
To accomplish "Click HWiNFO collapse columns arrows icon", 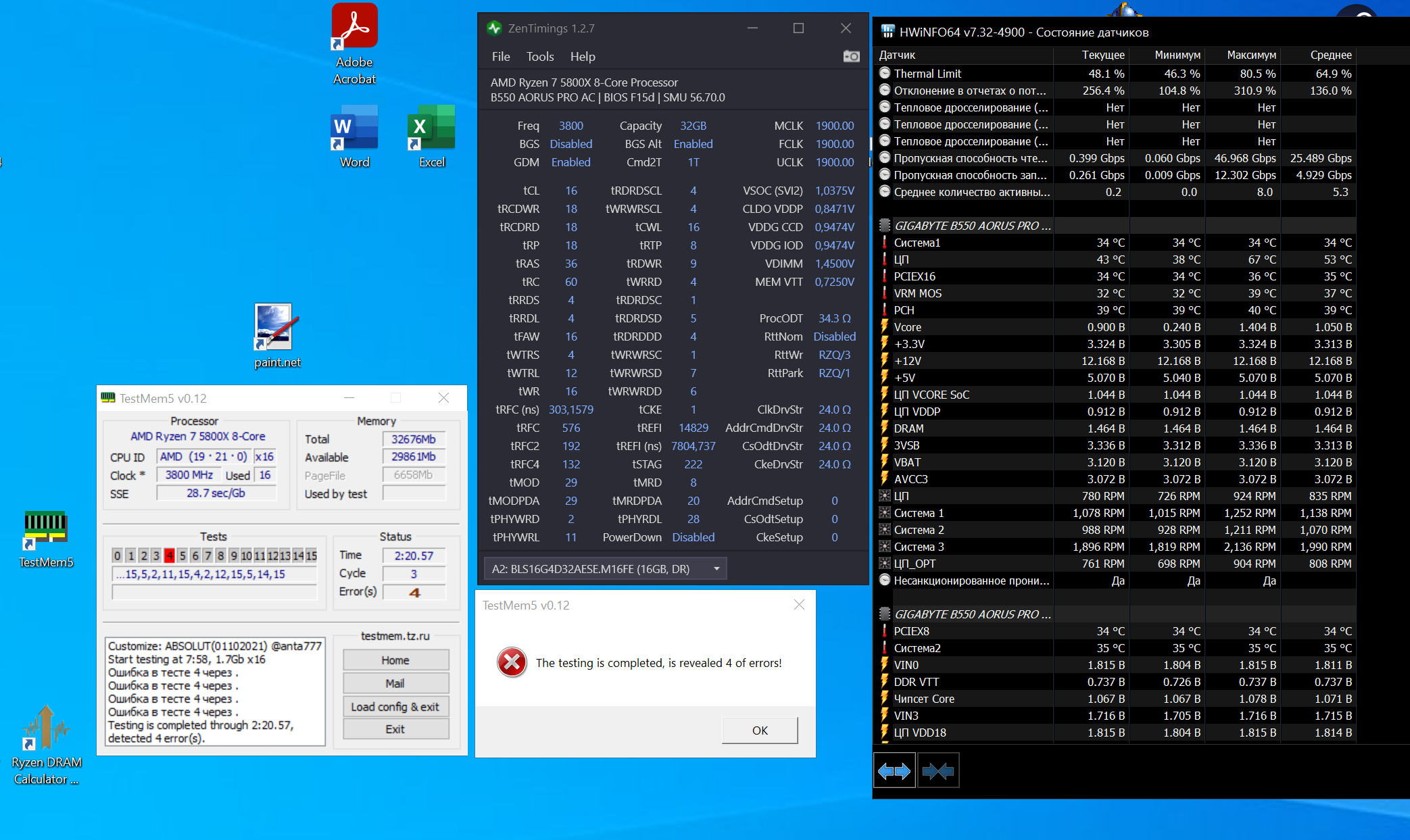I will 938,770.
